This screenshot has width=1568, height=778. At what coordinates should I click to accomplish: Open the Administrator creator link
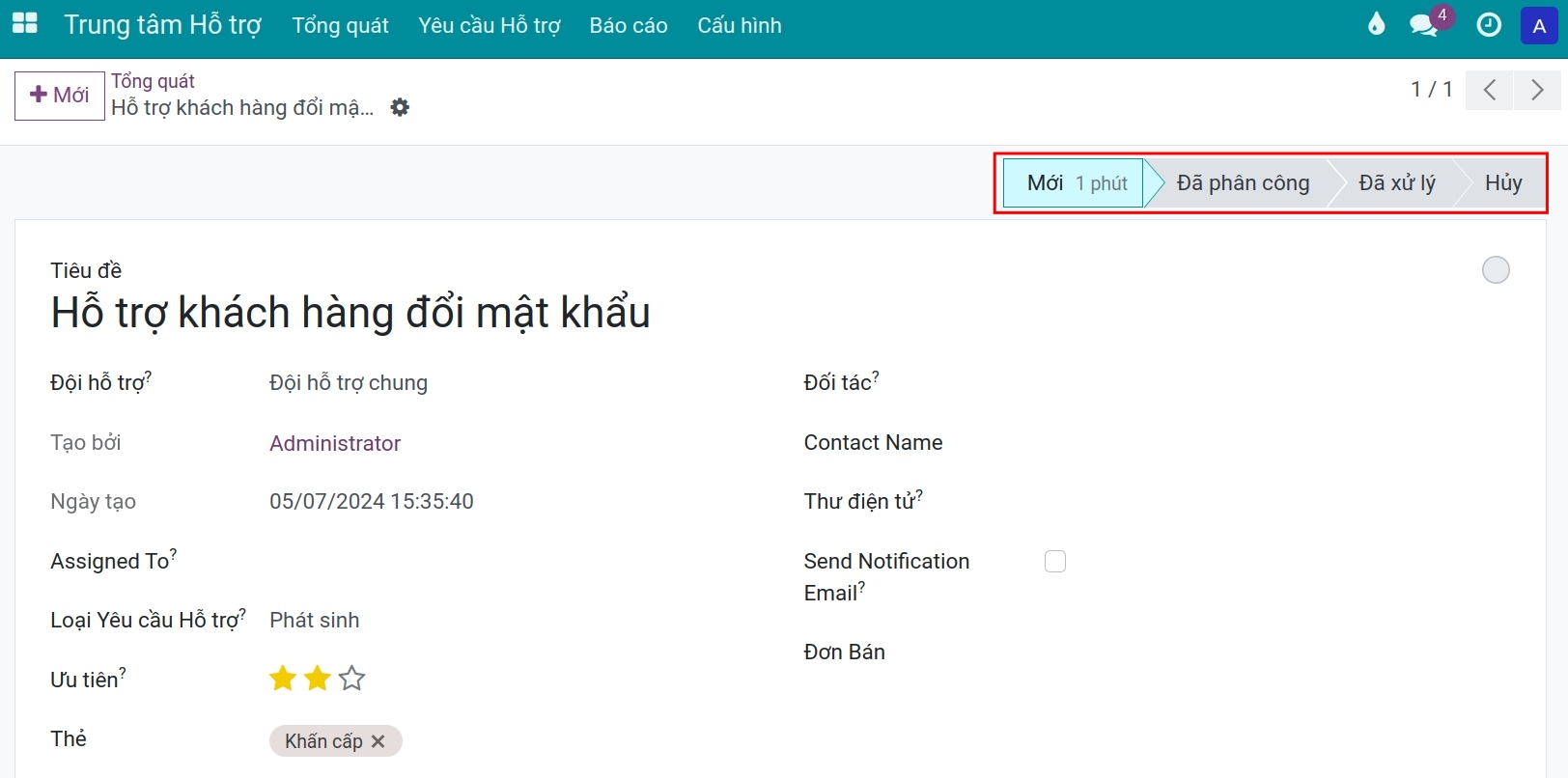[335, 443]
